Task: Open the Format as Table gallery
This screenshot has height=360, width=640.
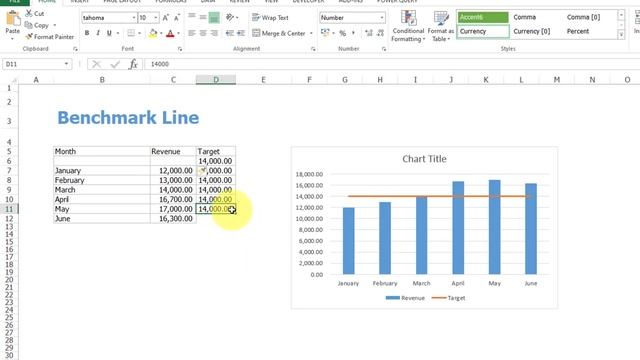Action: coord(441,27)
